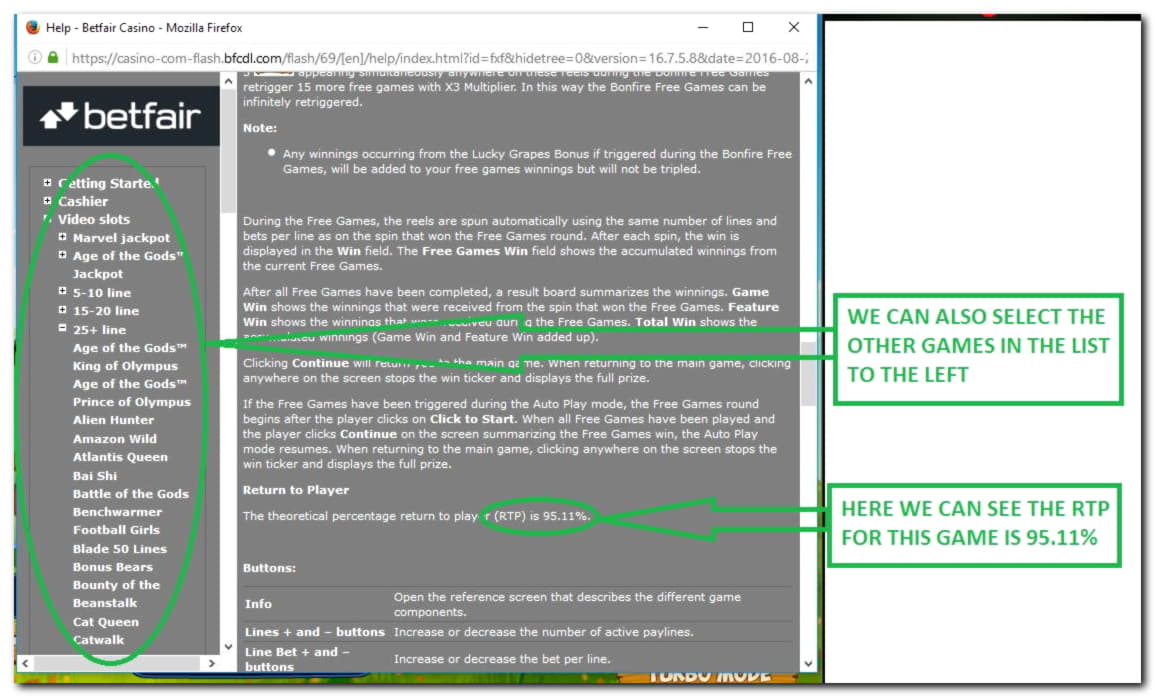
Task: Expand the Cashier section
Action: pyautogui.click(x=47, y=200)
